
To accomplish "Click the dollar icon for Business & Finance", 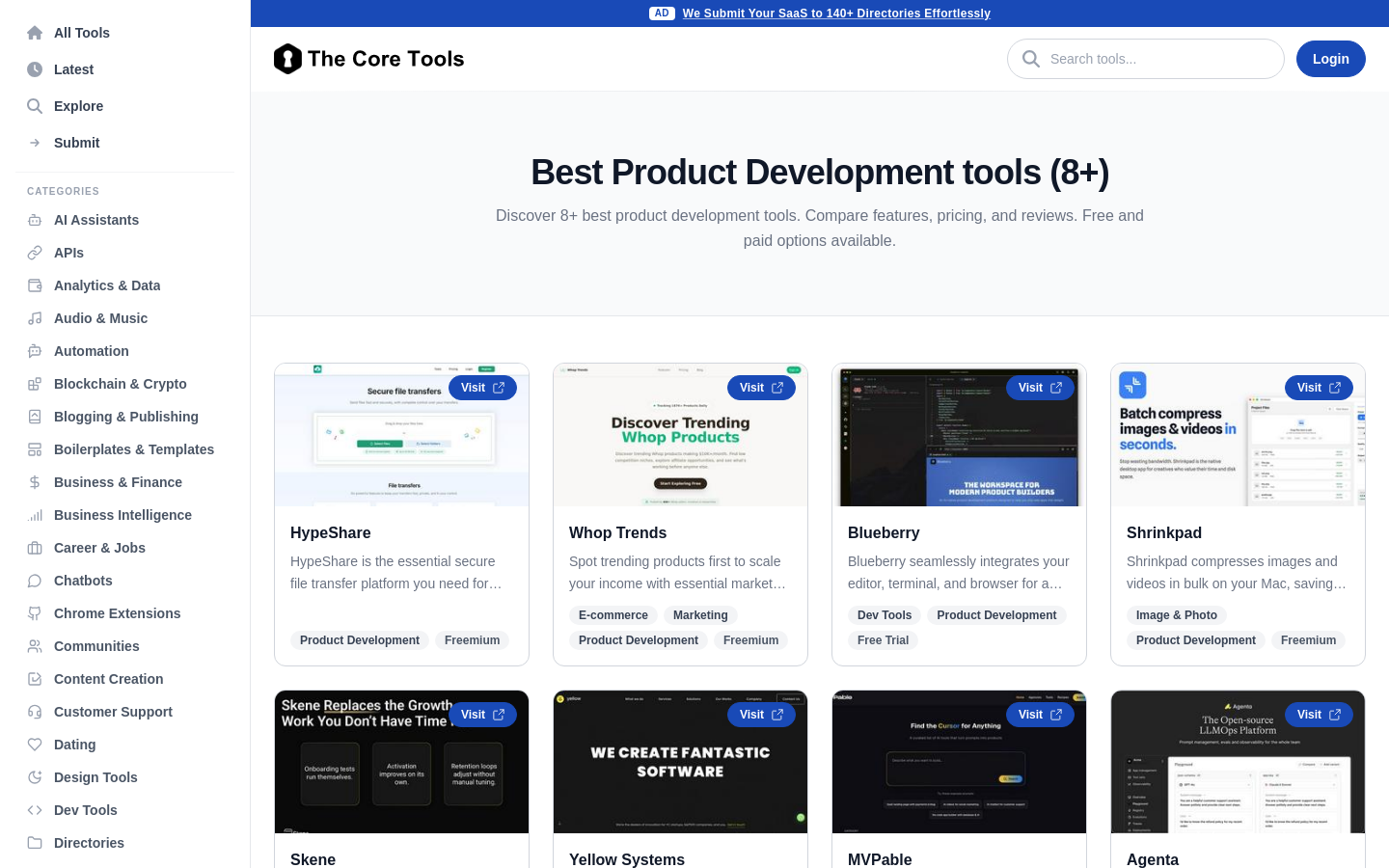I will point(35,482).
